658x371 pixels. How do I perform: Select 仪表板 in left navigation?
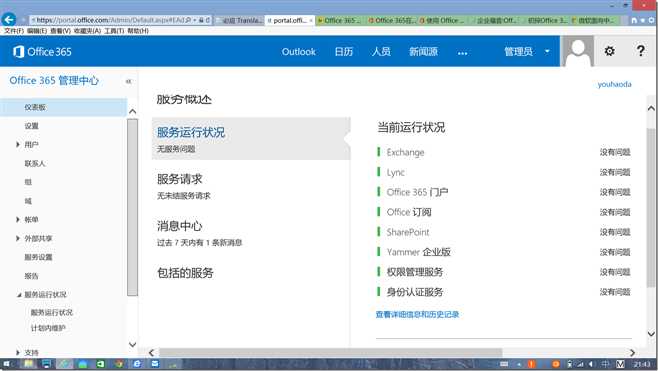pyautogui.click(x=63, y=107)
